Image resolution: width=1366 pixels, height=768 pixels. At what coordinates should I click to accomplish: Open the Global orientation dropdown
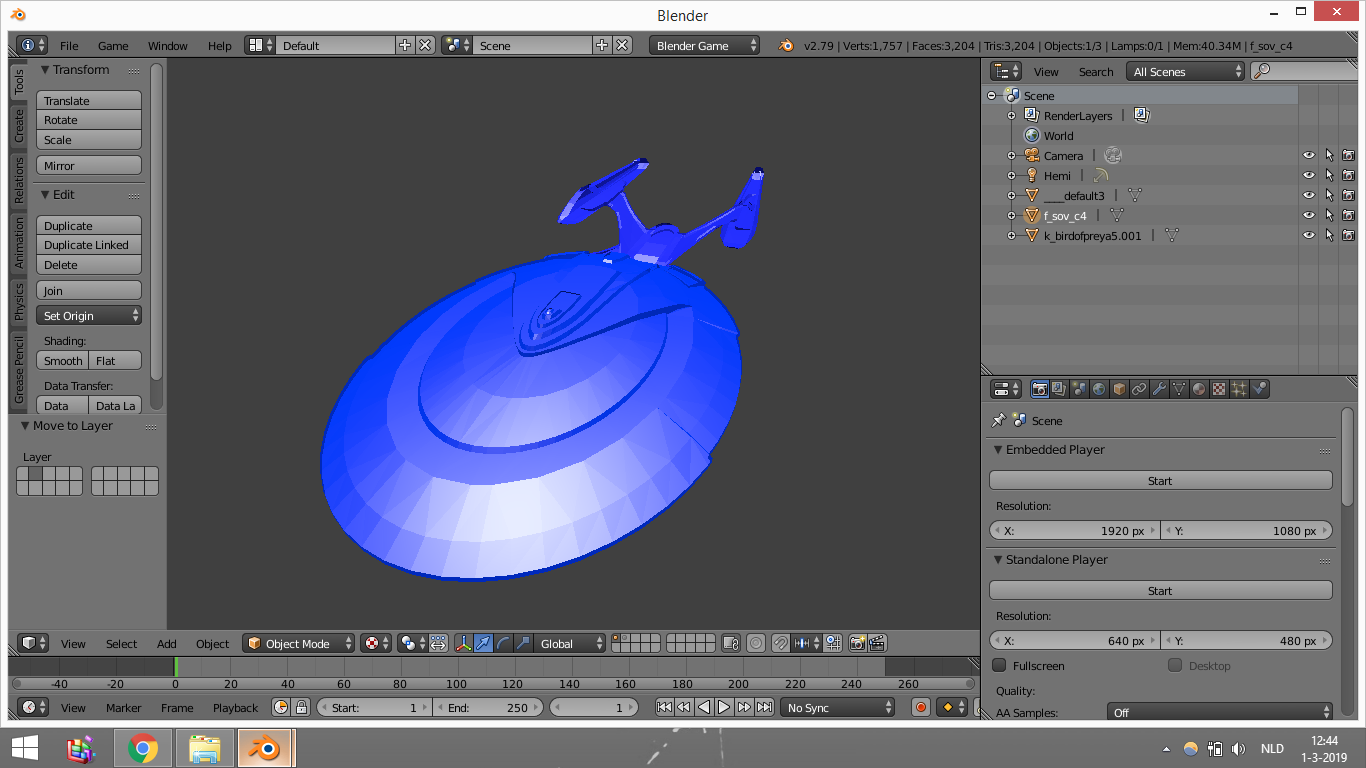pyautogui.click(x=570, y=643)
